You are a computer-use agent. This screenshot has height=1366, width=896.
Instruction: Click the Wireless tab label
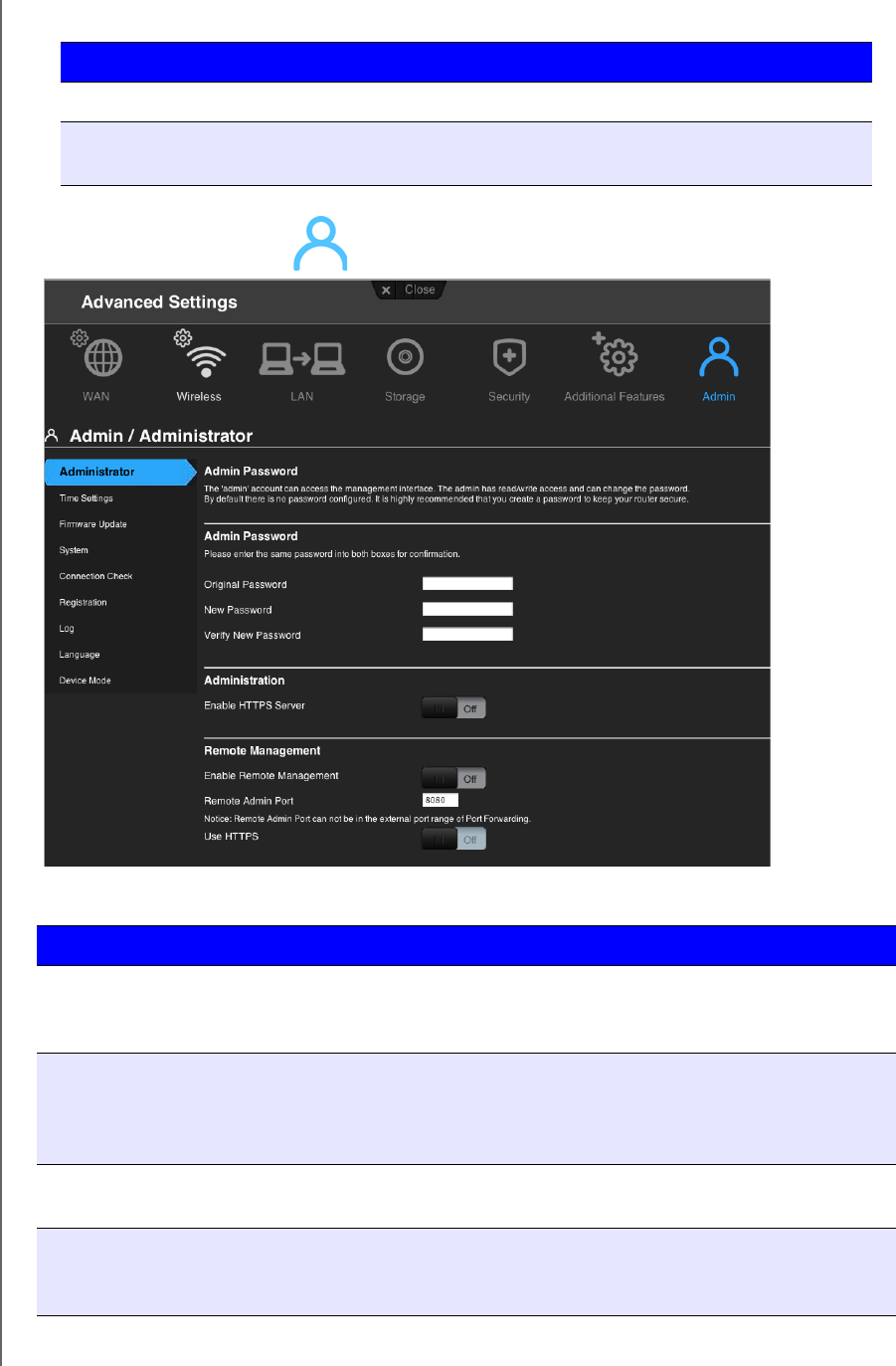point(199,397)
